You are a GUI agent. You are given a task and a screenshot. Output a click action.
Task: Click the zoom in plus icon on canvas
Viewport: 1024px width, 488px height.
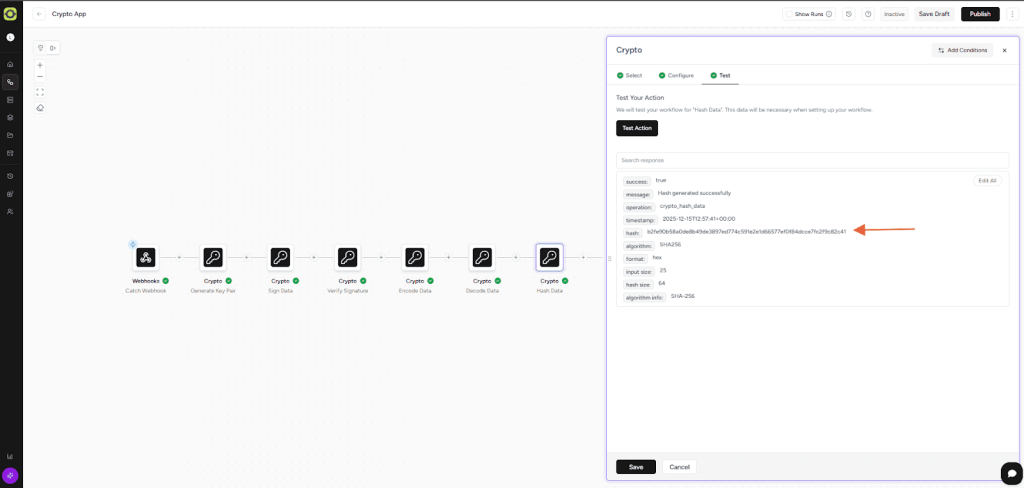pyautogui.click(x=40, y=65)
